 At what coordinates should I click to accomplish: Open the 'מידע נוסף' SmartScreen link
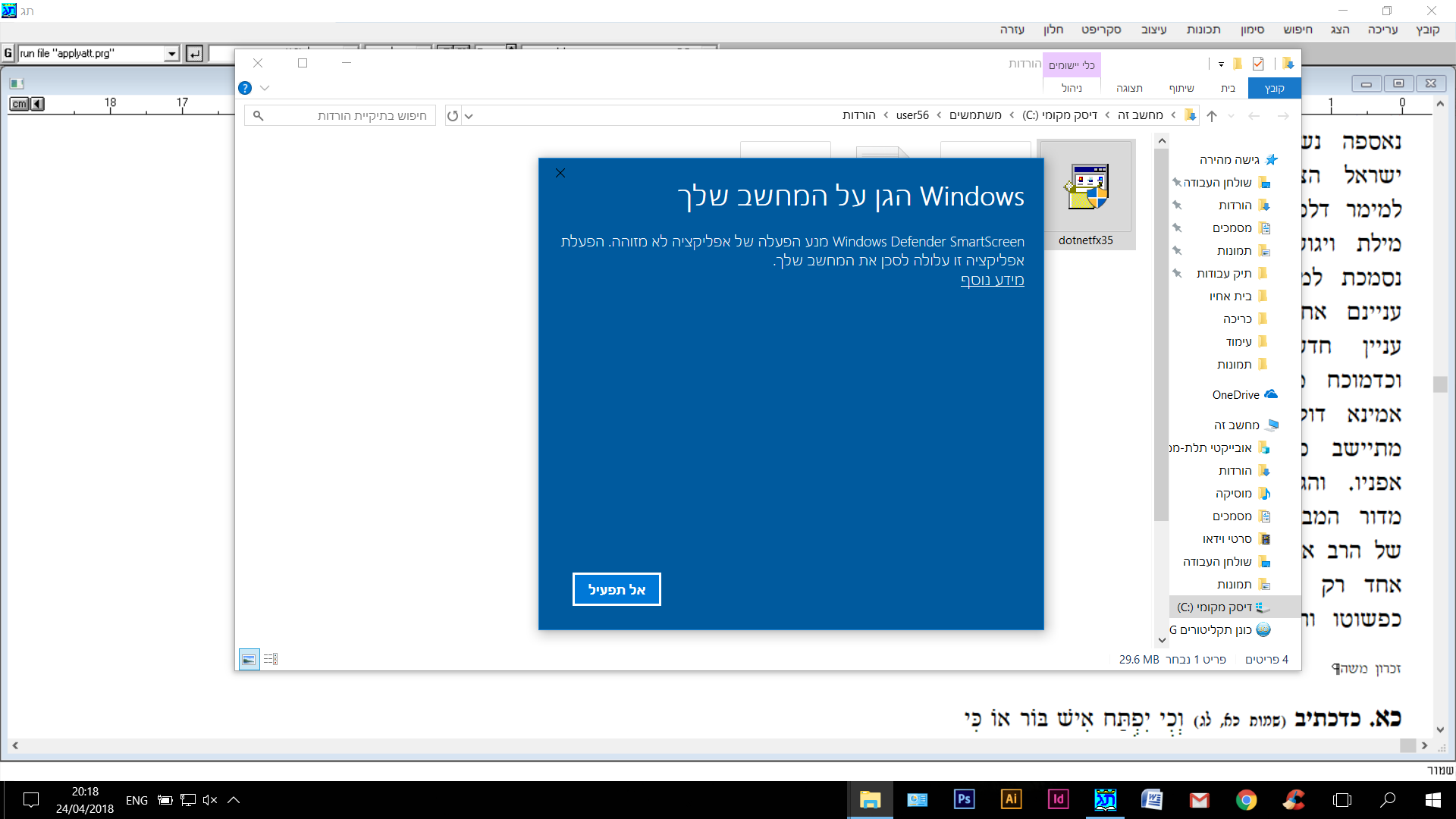click(x=992, y=280)
